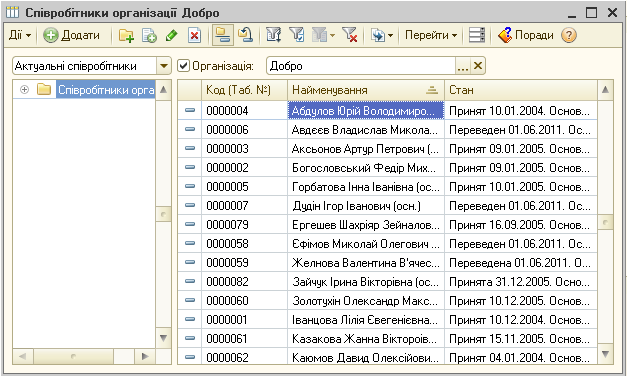Viewport: 627px width, 376px height.
Task: Sort by the Код (Таб. №) column header
Action: 244,90
